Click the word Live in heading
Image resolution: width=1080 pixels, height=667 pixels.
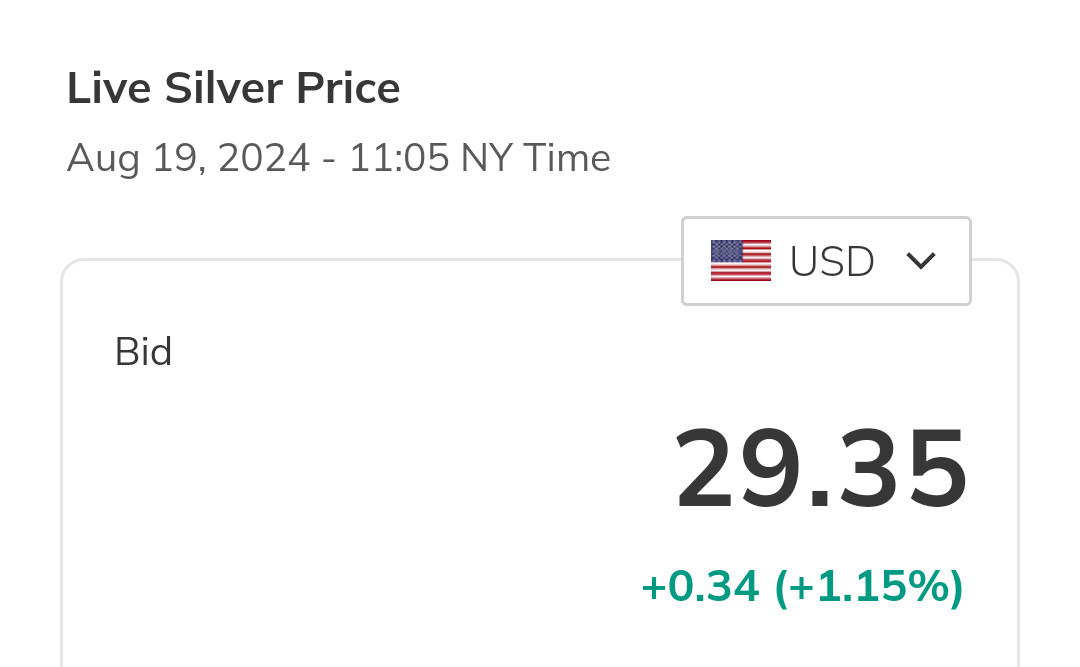[109, 89]
